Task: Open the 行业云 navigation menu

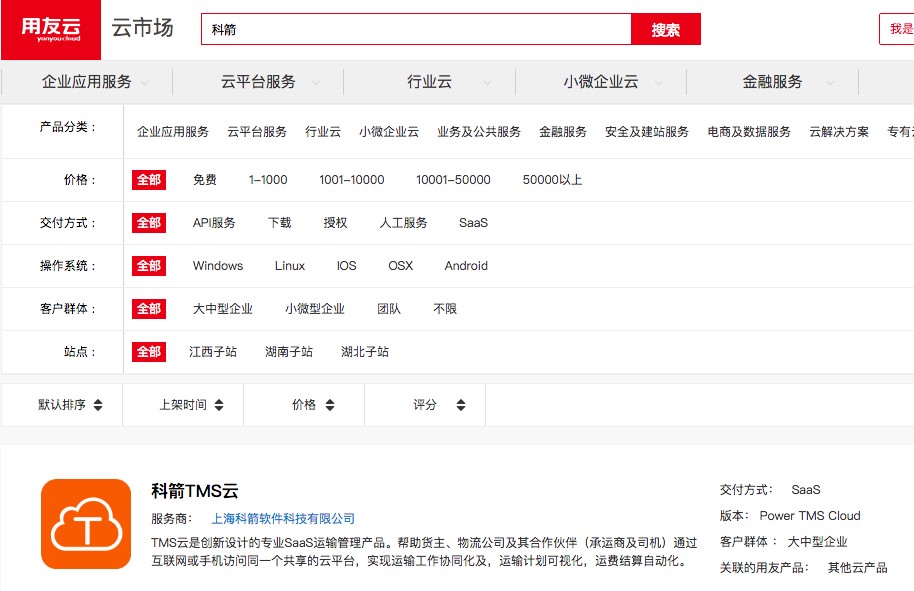Action: coord(430,82)
